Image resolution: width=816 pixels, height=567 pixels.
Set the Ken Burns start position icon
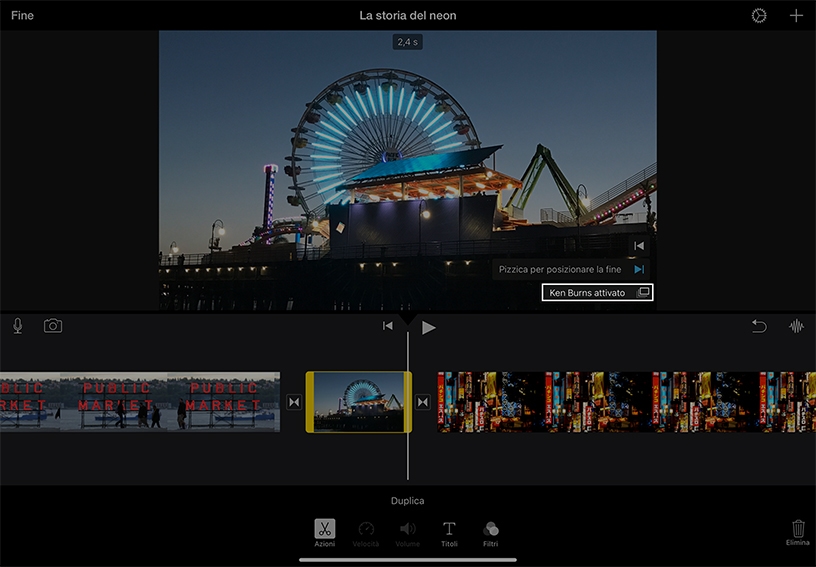point(639,246)
